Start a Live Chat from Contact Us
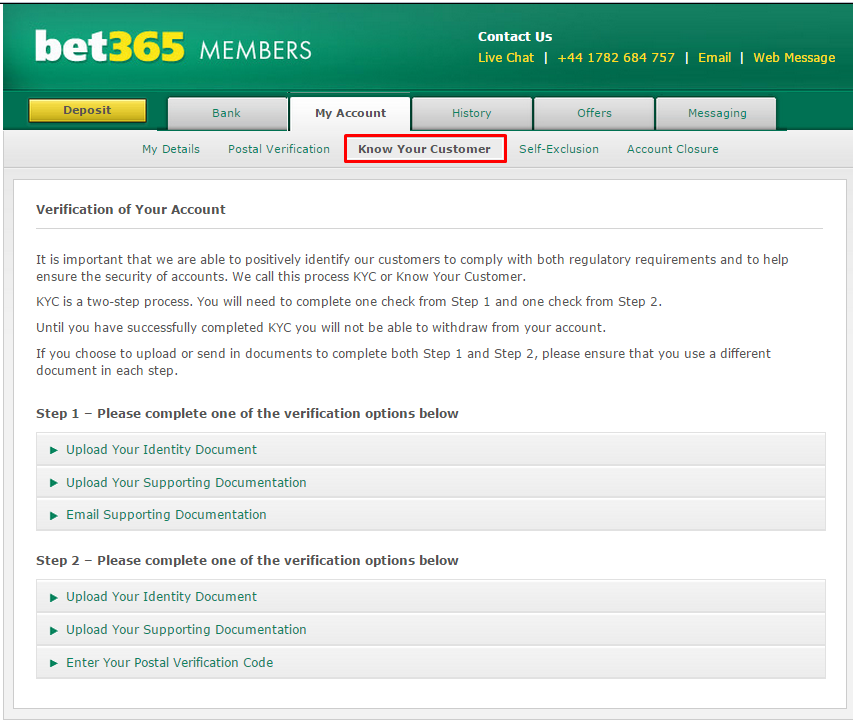 pyautogui.click(x=506, y=58)
